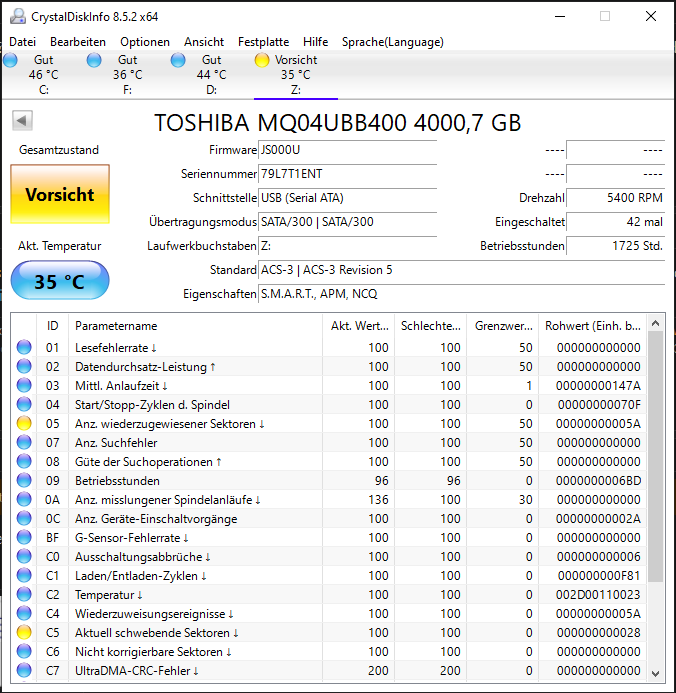This screenshot has height=693, width=676.
Task: Click the Übertragungsmodus field SATA/300
Action: tap(347, 221)
